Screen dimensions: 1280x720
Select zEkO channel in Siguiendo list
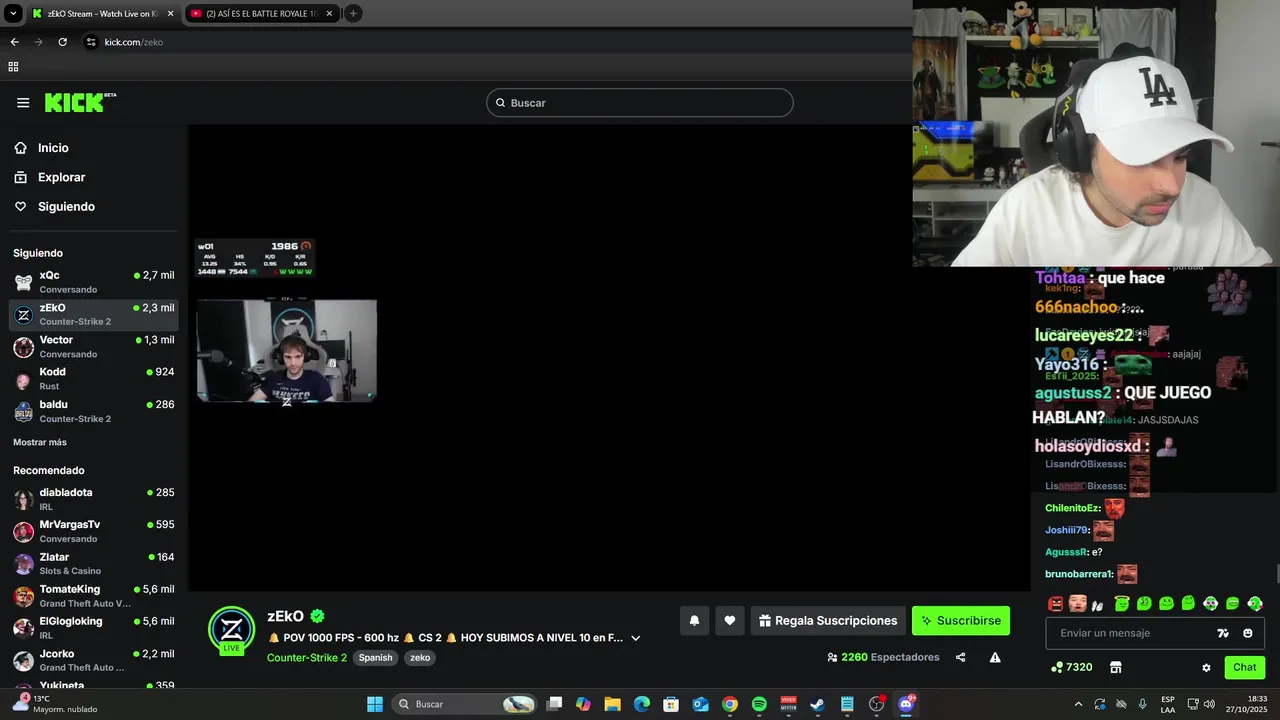pyautogui.click(x=94, y=314)
